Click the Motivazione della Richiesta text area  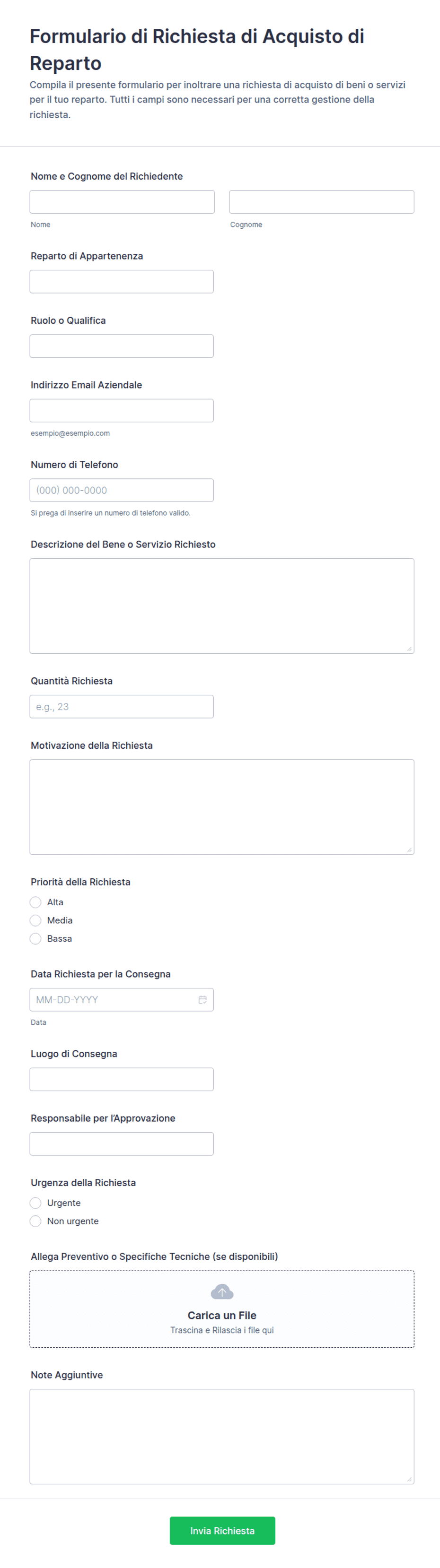[222, 806]
